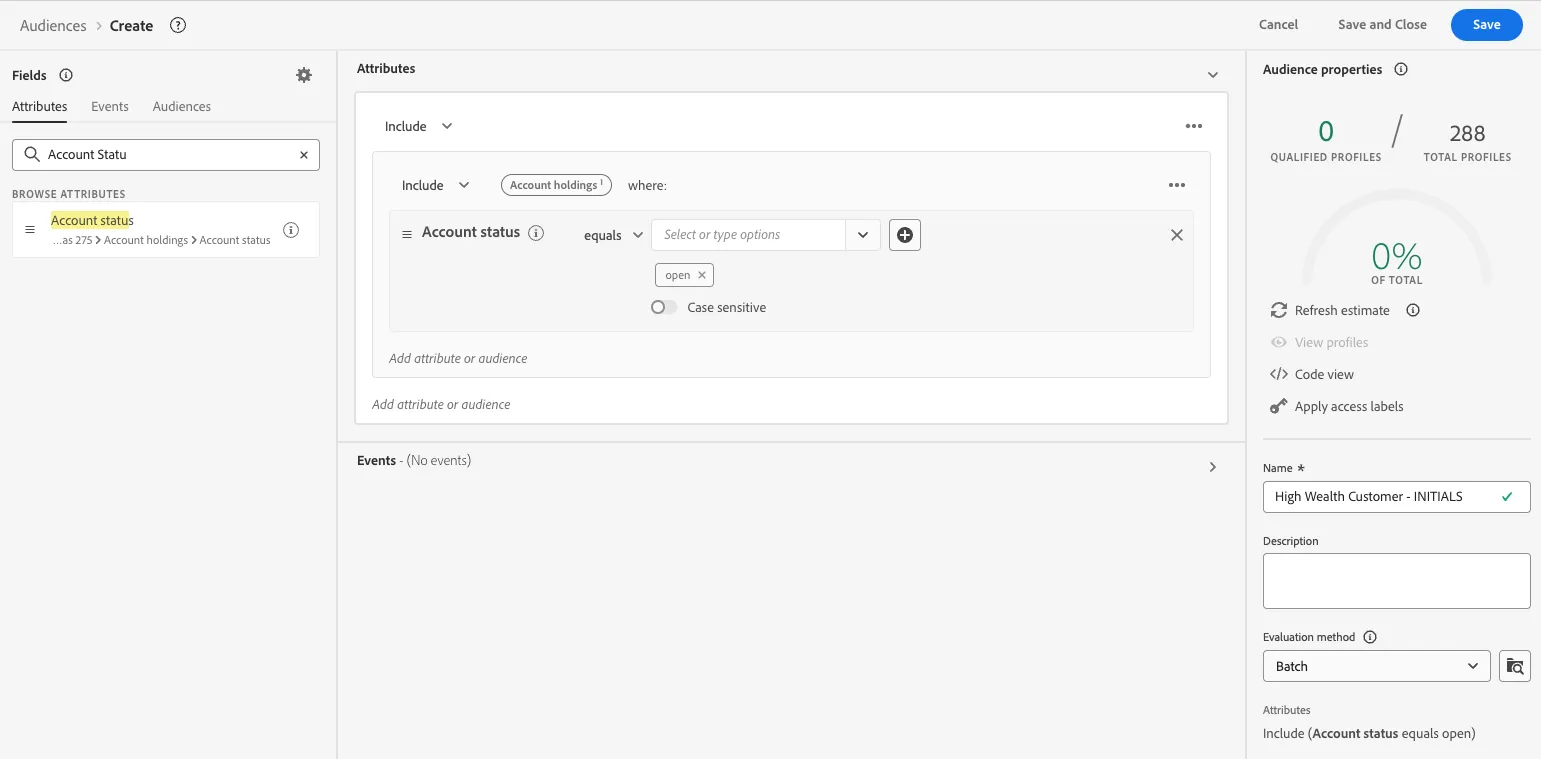
Task: Show Audience properties info tooltip
Action: tap(1401, 70)
